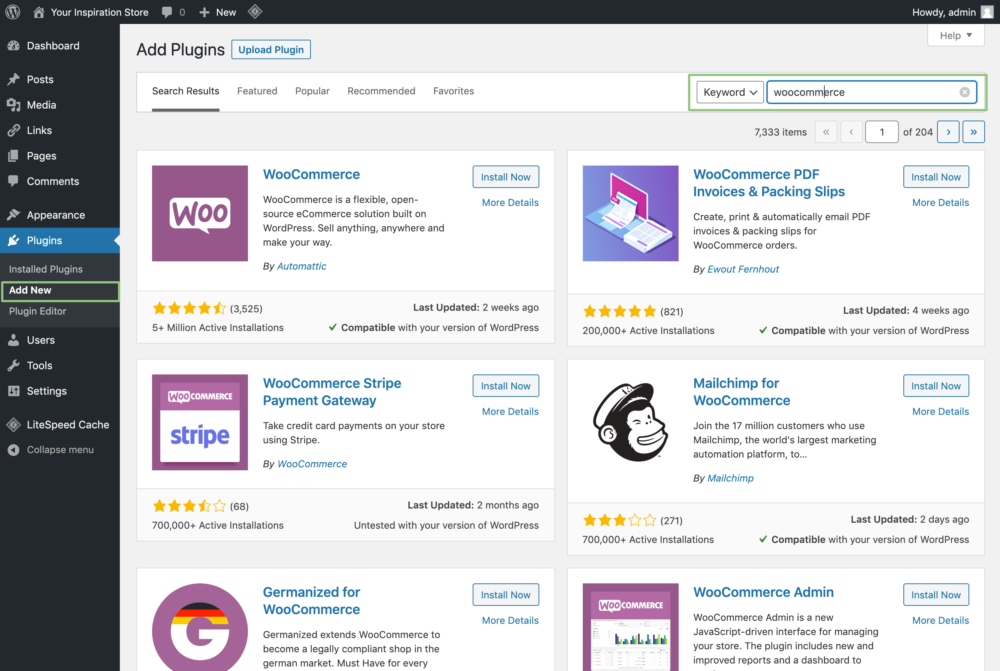
Task: Click the Users person icon in sidebar
Action: click(13, 340)
